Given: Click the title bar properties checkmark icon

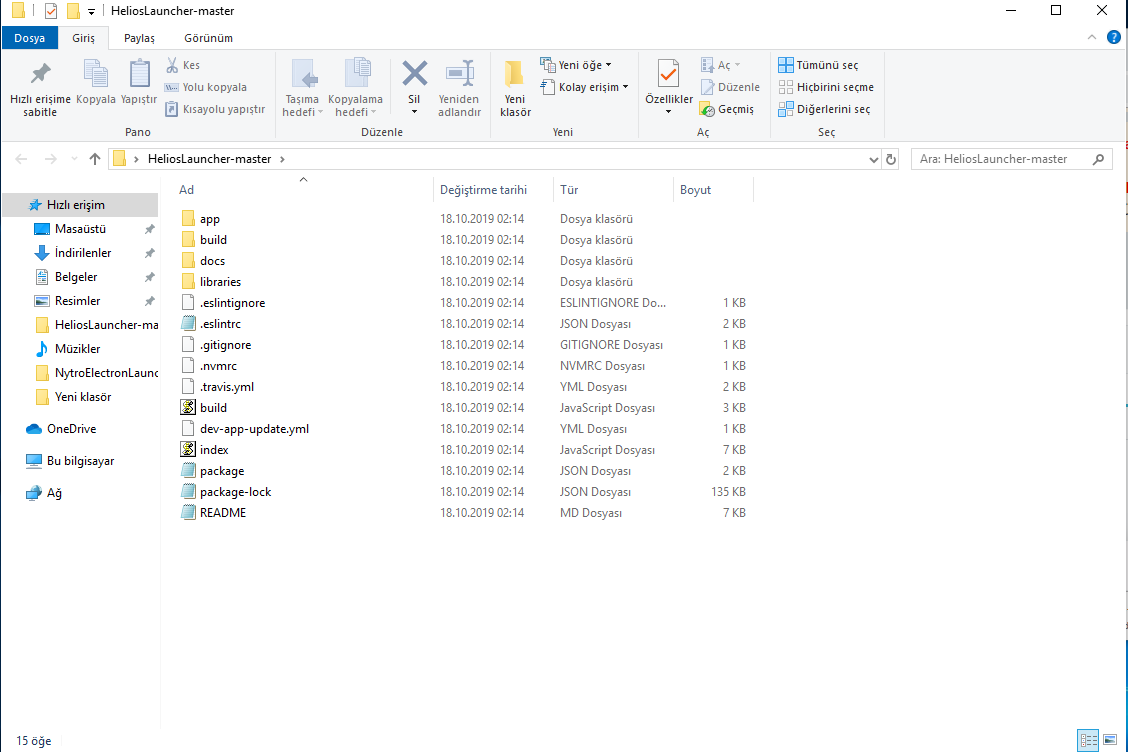Looking at the screenshot, I should (x=51, y=11).
